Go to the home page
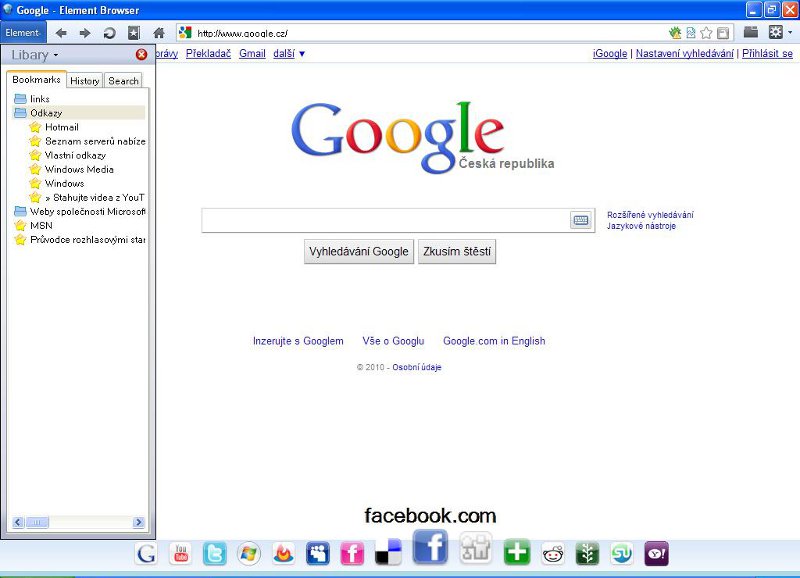Image resolution: width=800 pixels, height=578 pixels. [x=159, y=34]
